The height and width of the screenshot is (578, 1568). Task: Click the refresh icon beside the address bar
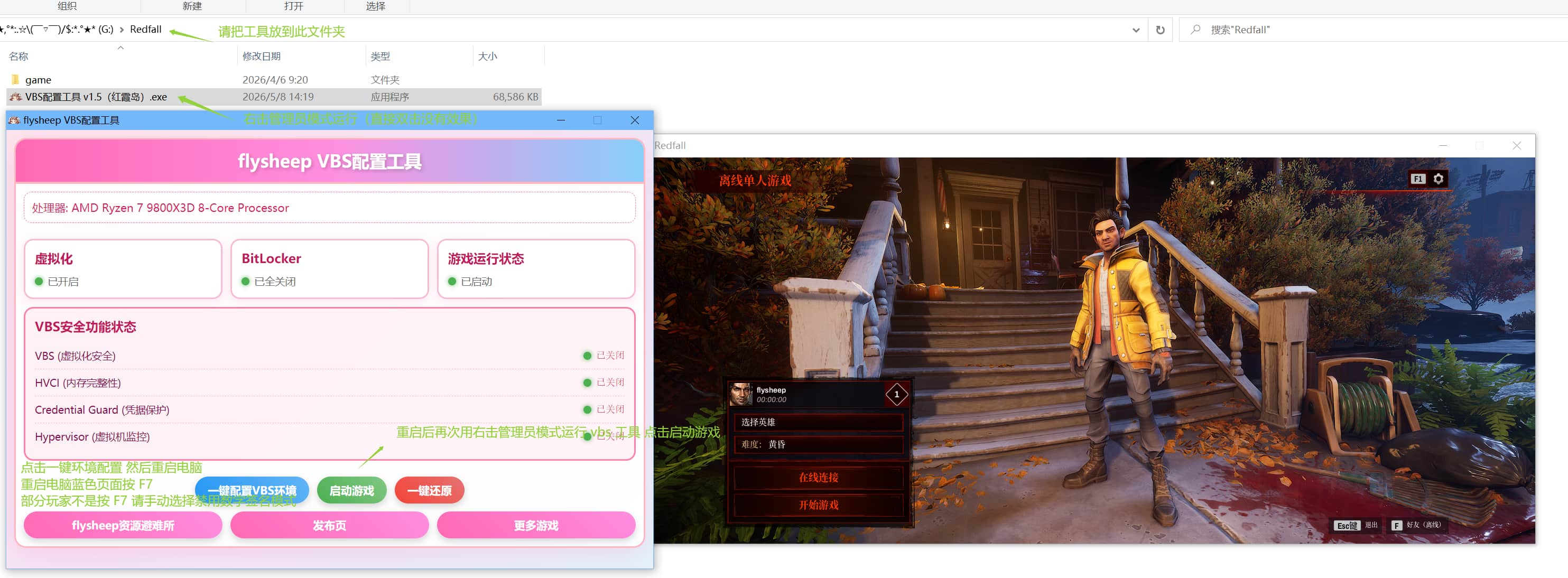tap(1160, 30)
